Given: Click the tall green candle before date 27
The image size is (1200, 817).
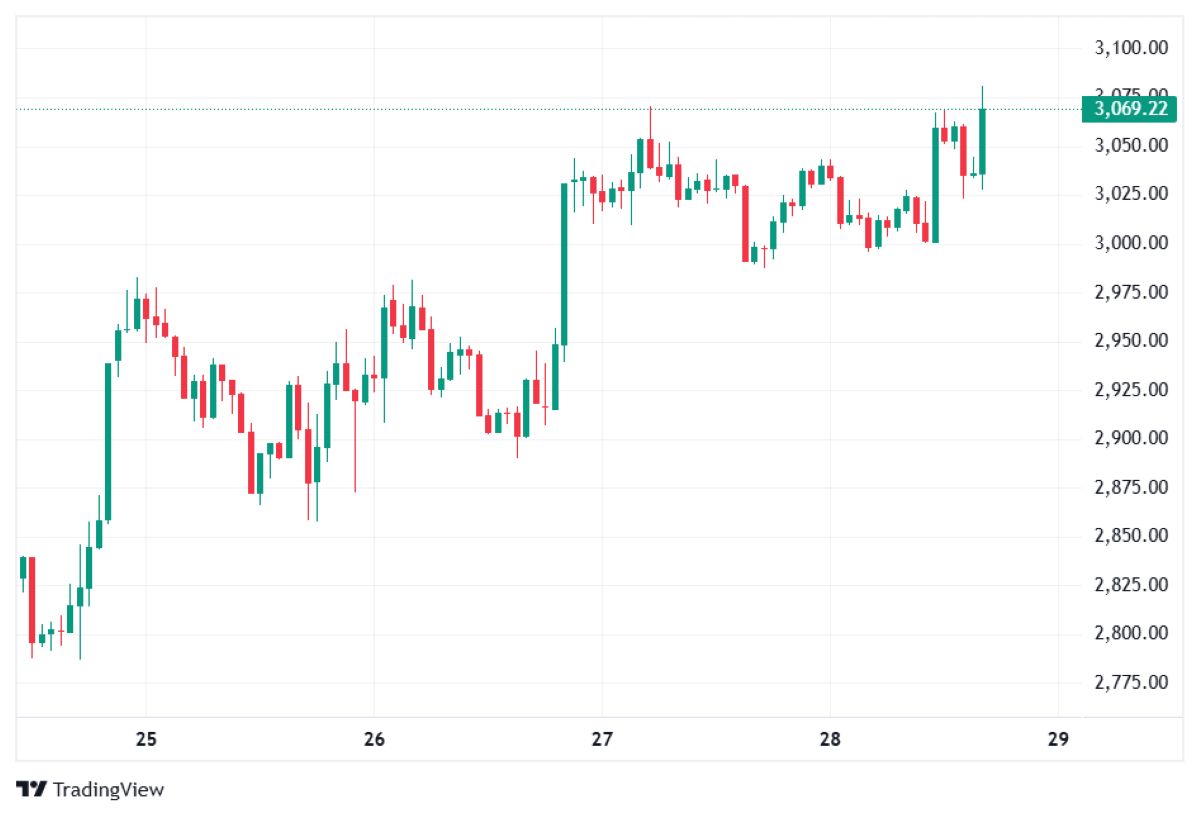Looking at the screenshot, I should click(564, 264).
